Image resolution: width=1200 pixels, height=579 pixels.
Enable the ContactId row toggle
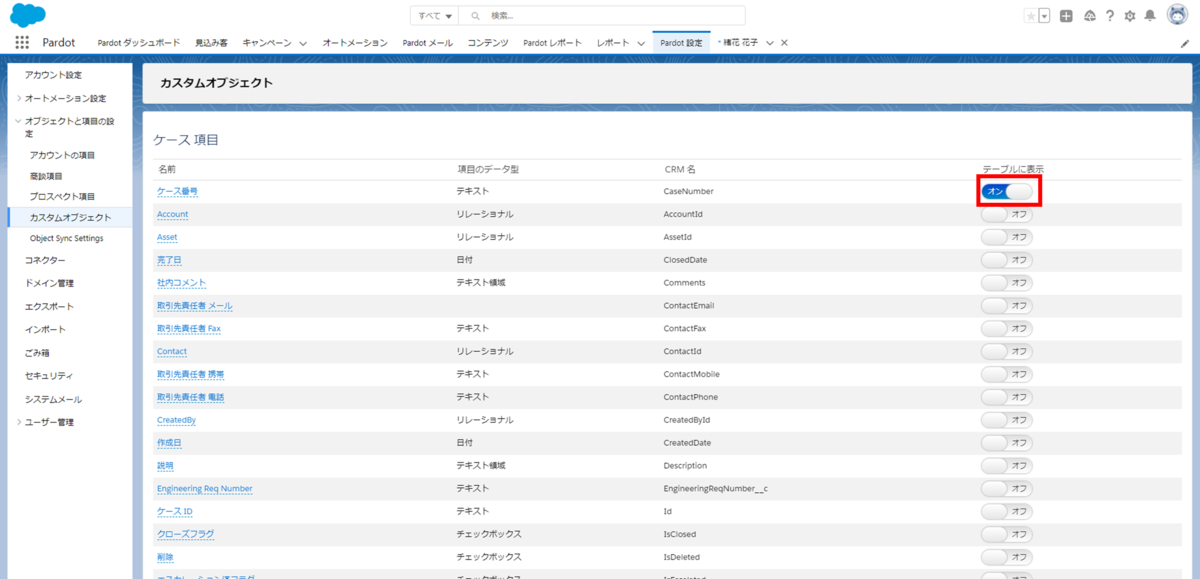tap(1007, 351)
